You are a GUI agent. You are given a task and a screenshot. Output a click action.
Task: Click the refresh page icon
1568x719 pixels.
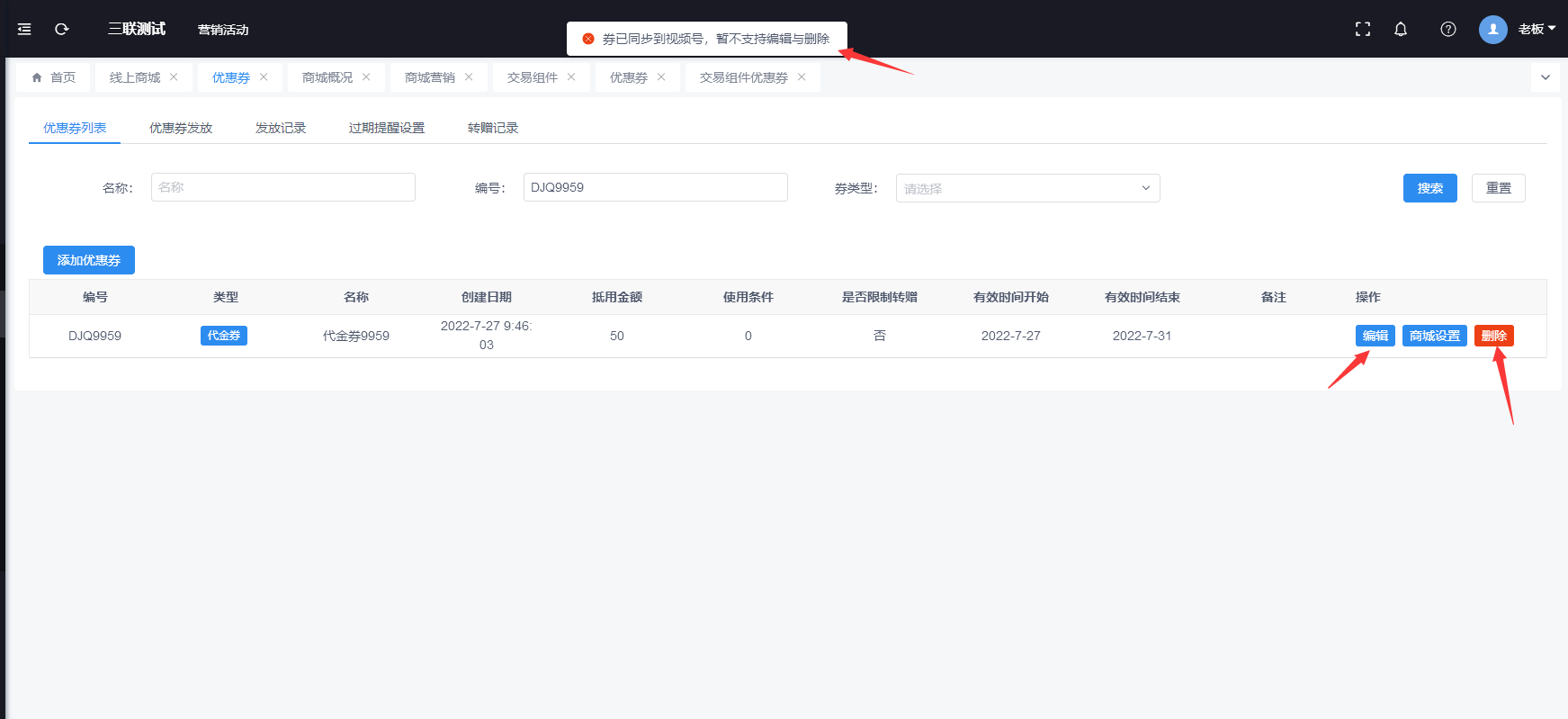[x=62, y=29]
